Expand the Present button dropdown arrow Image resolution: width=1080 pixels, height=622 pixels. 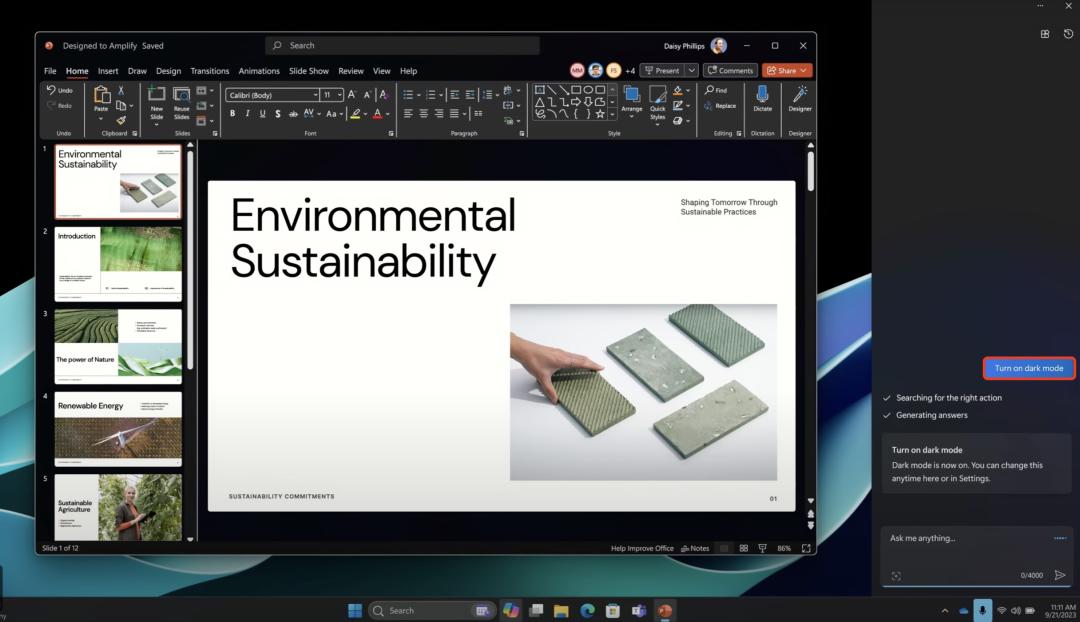[691, 71]
